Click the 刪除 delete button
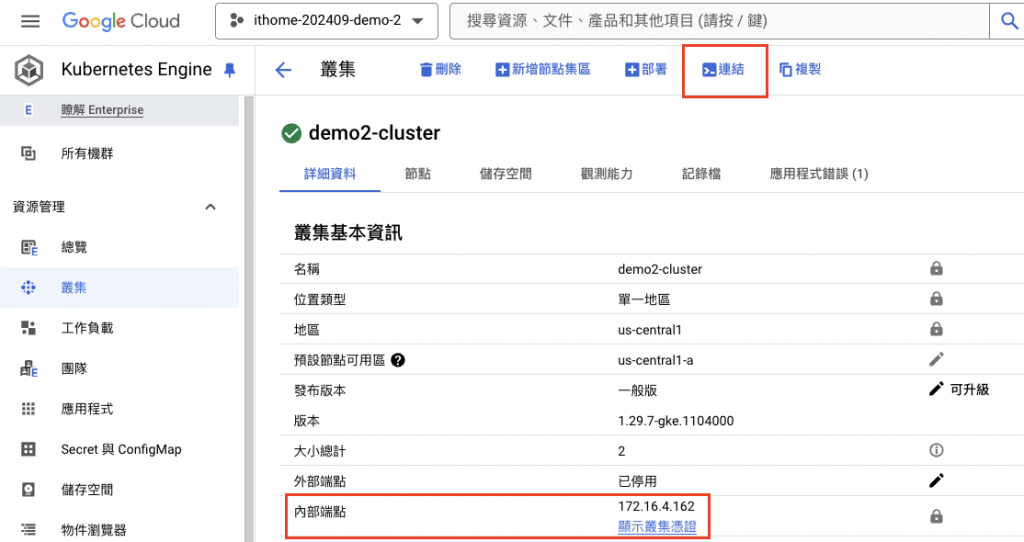 (x=440, y=69)
